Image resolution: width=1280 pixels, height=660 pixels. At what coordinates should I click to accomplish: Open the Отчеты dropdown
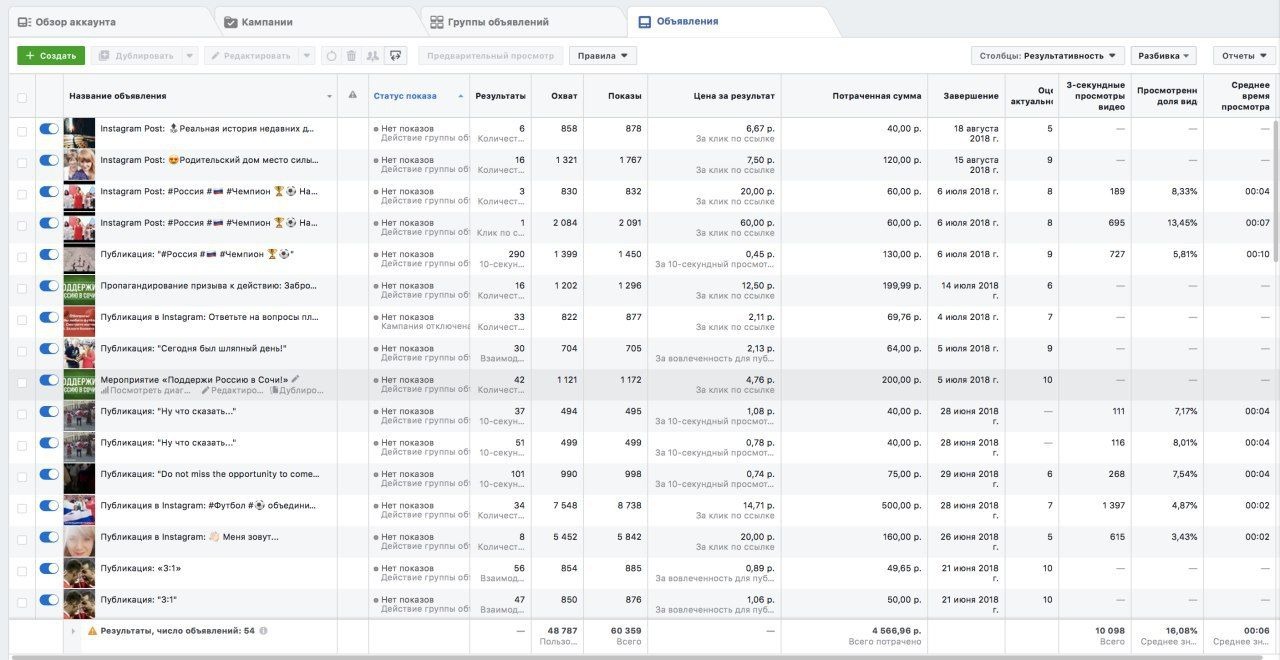1244,56
